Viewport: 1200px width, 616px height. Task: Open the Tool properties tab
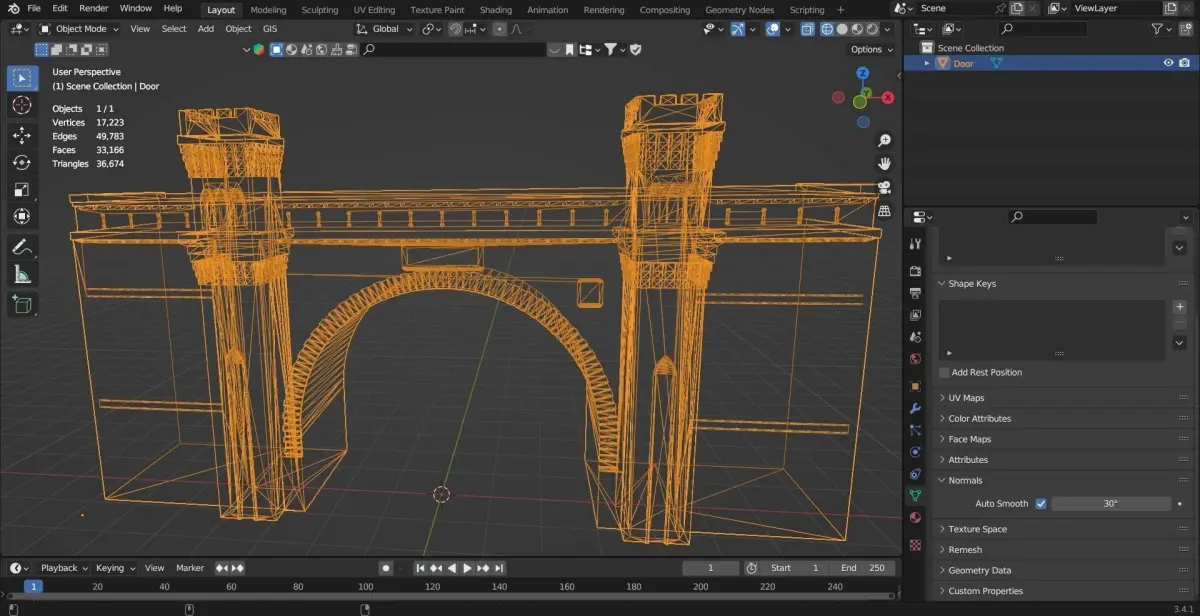(x=915, y=244)
